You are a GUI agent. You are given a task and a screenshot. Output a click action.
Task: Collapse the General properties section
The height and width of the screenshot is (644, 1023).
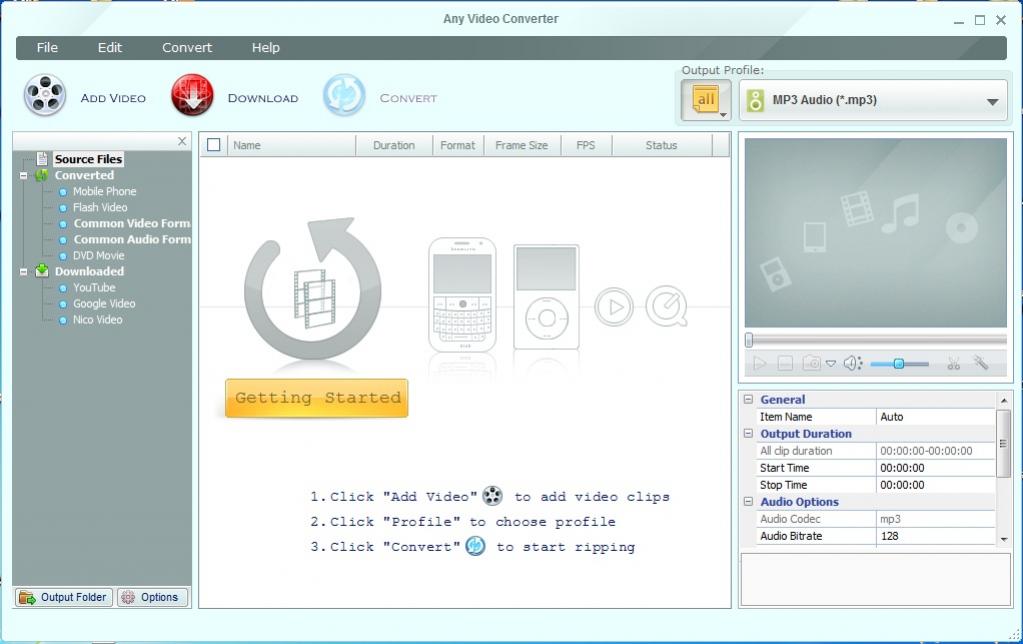point(748,399)
